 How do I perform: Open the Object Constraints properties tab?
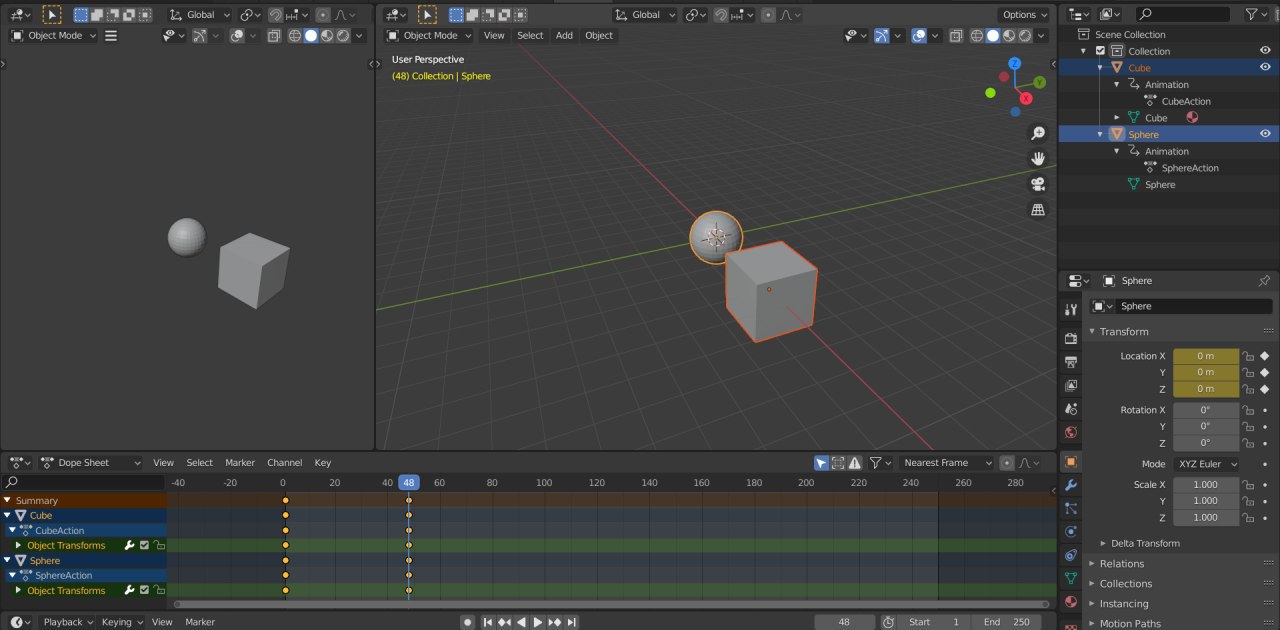1071,555
